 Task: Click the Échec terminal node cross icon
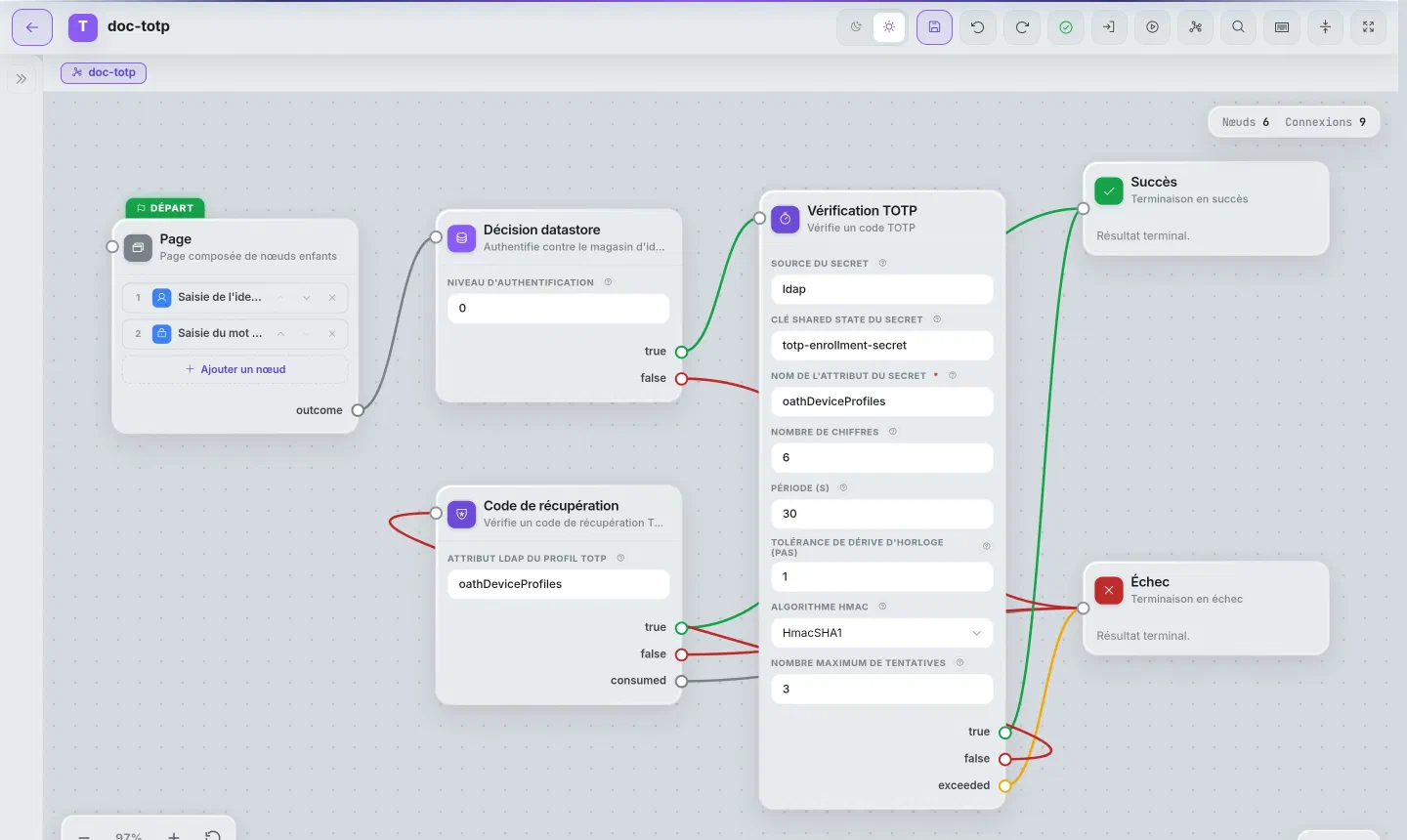(1109, 590)
